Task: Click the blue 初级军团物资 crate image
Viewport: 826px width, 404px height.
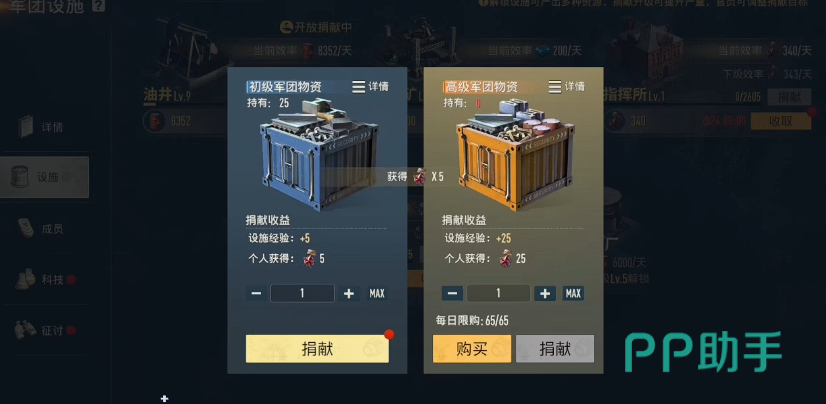Action: [319, 155]
